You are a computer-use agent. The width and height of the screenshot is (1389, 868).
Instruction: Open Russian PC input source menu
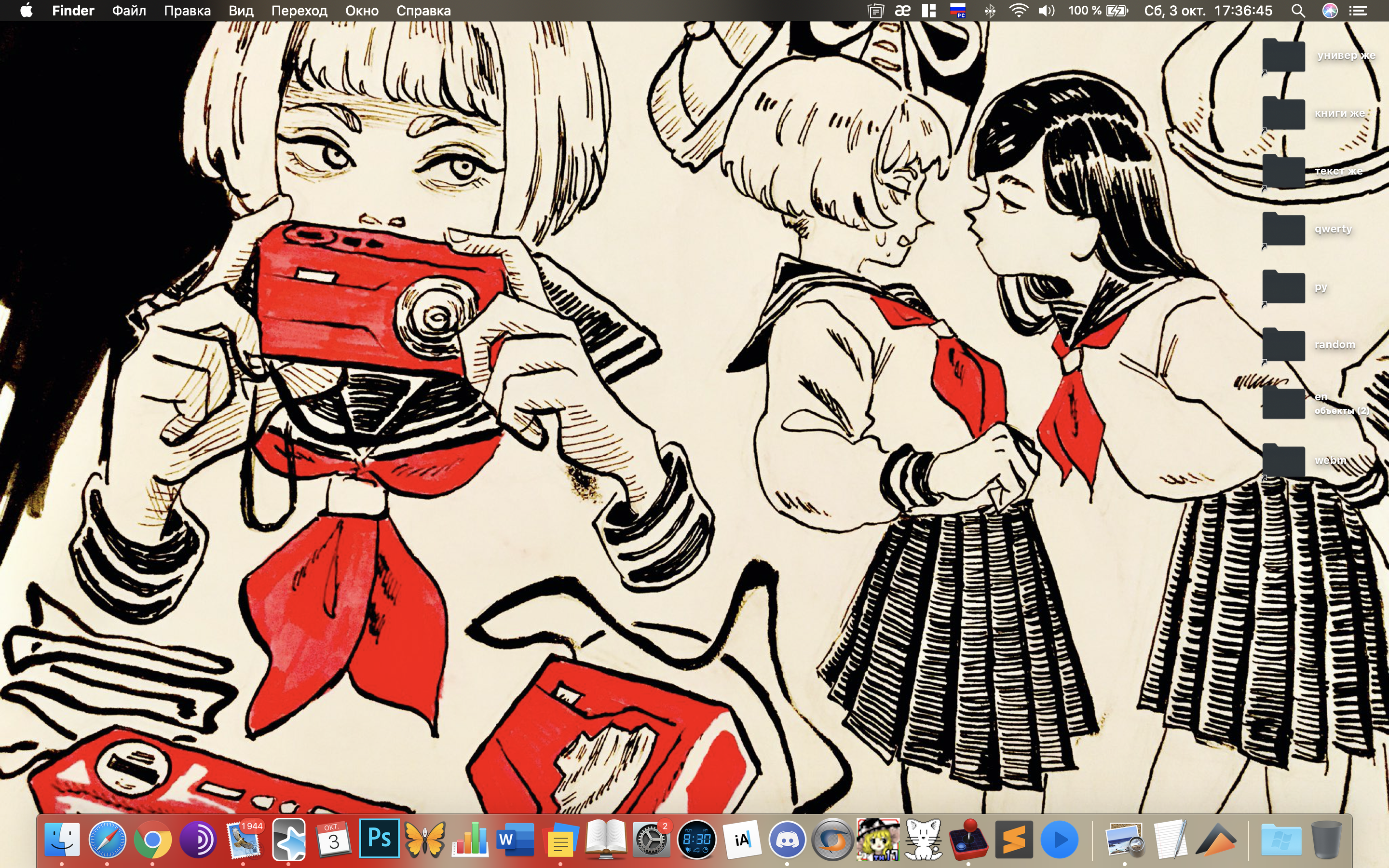958,11
